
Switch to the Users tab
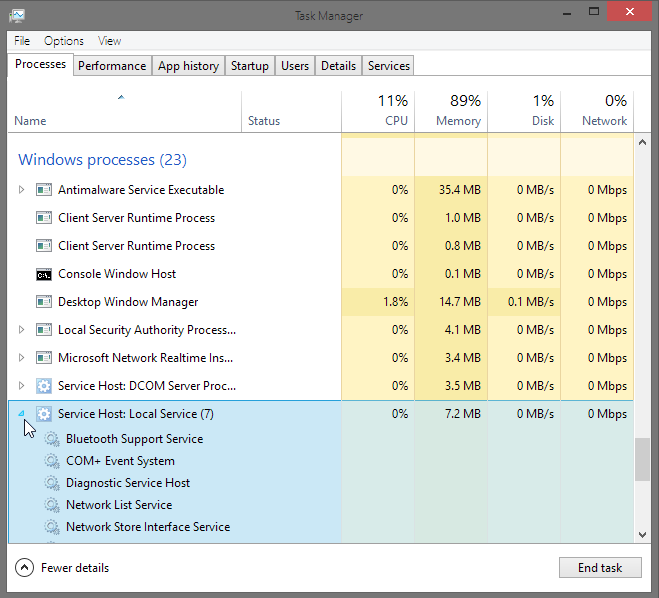pos(295,66)
